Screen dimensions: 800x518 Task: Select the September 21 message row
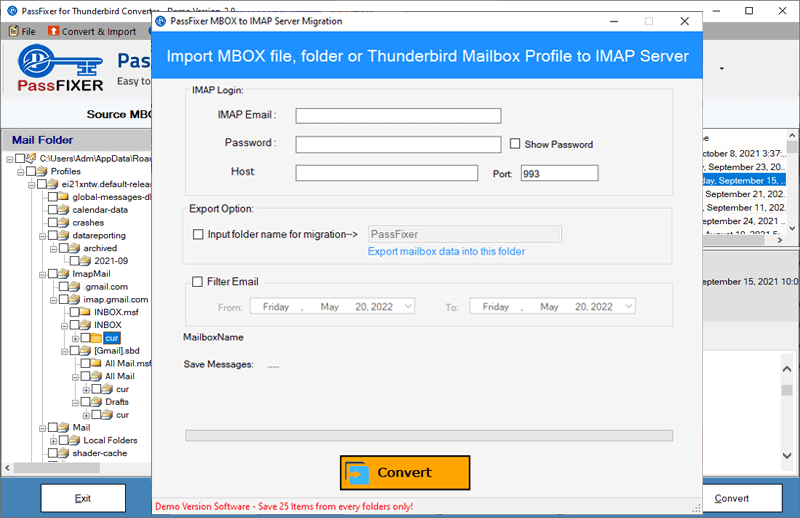744,194
